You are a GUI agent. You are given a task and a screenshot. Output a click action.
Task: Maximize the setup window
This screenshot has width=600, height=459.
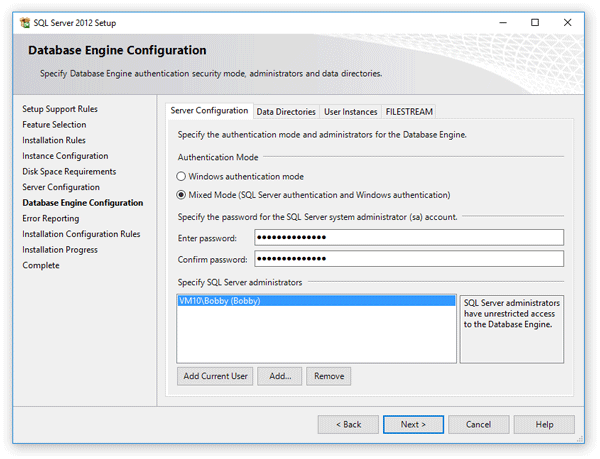(x=535, y=23)
